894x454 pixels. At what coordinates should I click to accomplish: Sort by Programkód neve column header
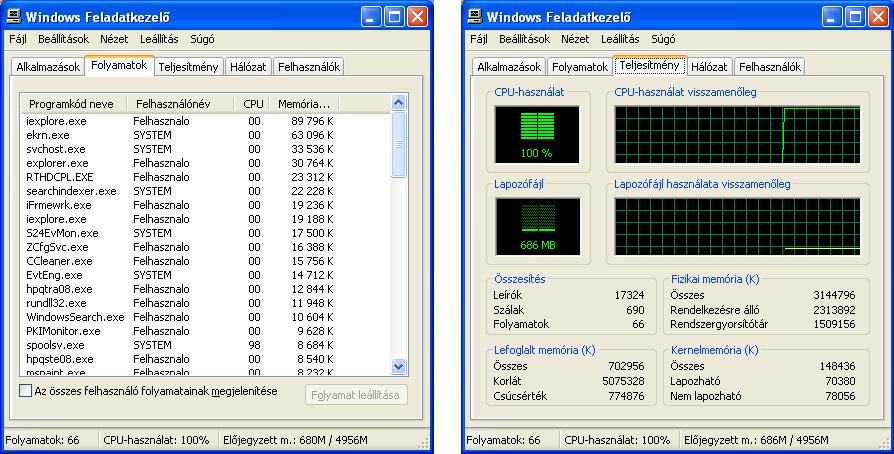click(x=74, y=104)
